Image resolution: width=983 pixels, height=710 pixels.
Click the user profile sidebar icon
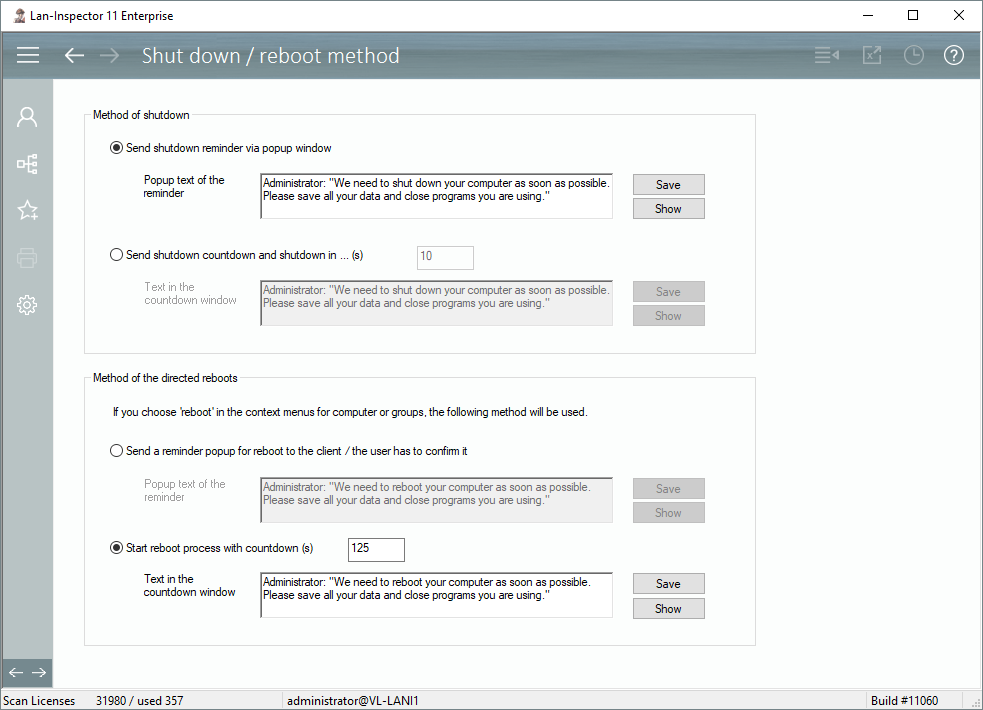click(x=27, y=117)
